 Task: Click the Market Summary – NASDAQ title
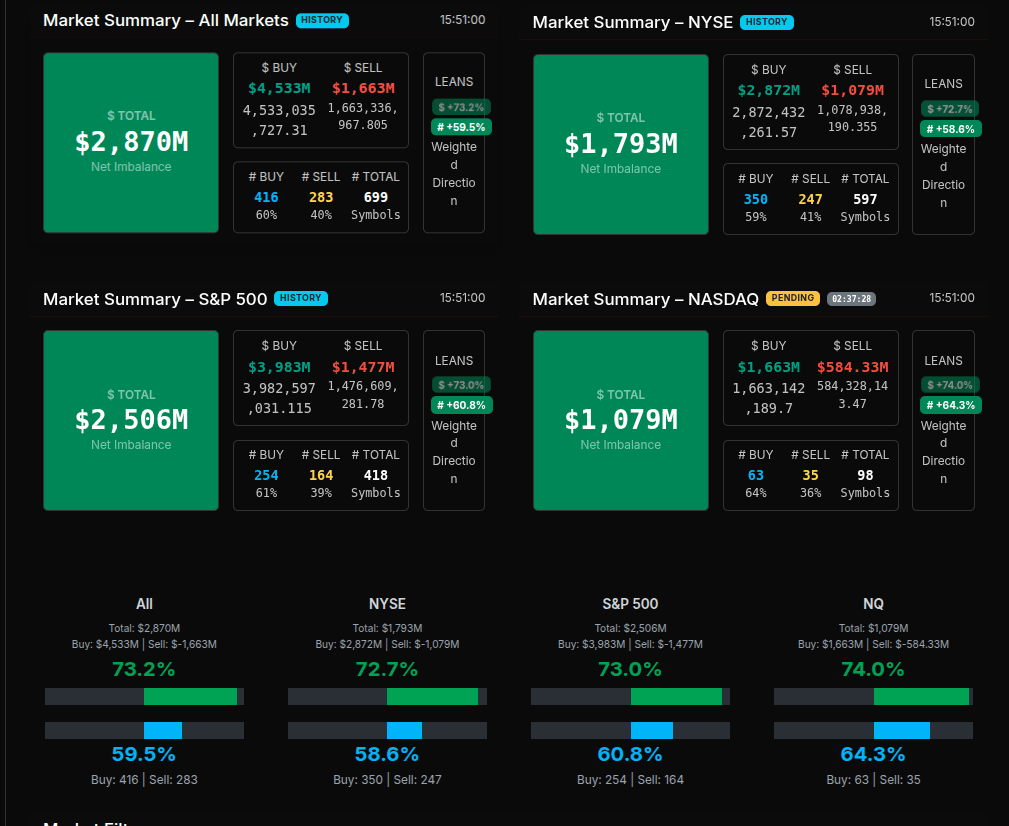tap(645, 299)
